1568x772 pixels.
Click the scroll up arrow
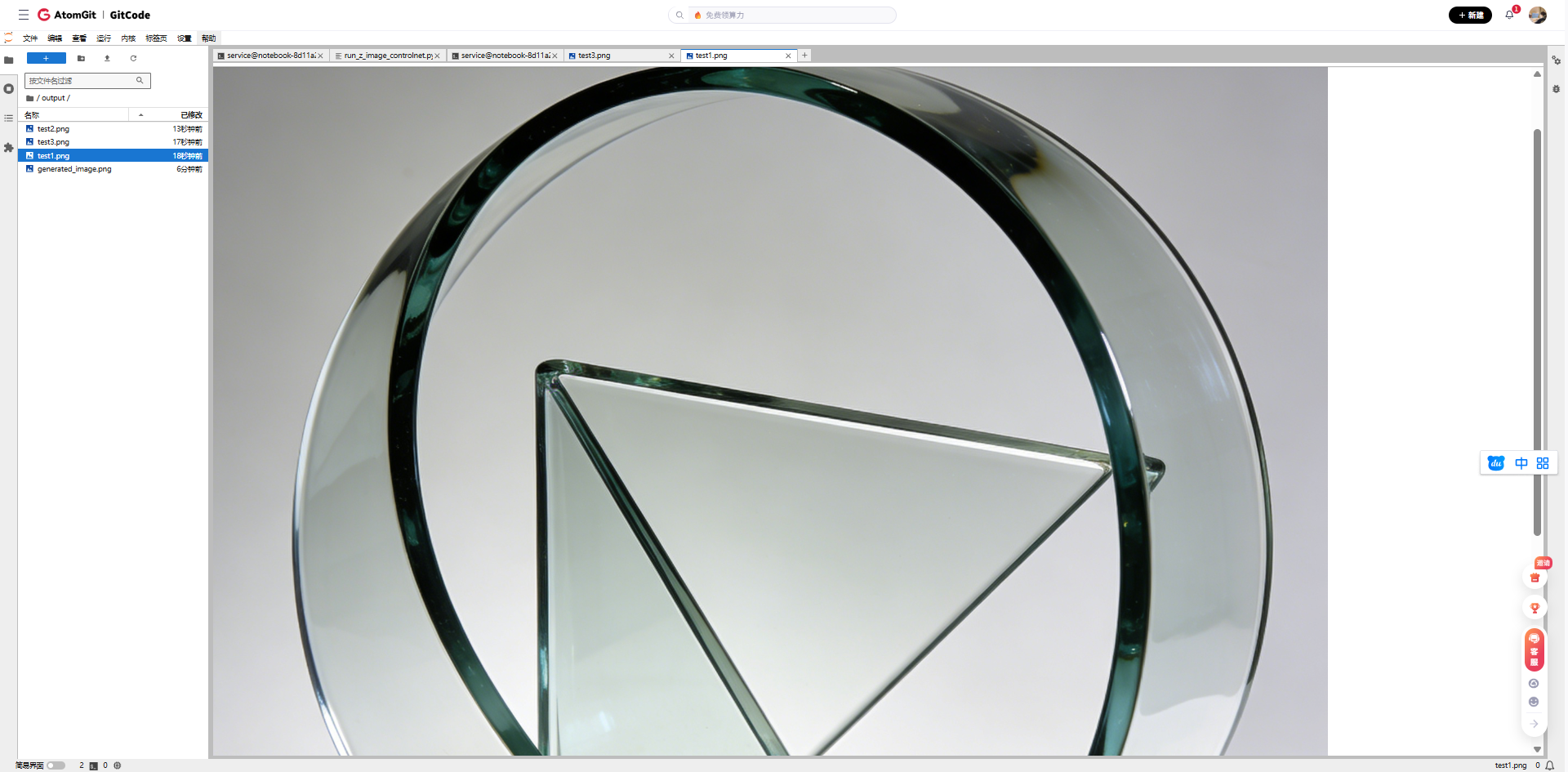(x=1537, y=74)
